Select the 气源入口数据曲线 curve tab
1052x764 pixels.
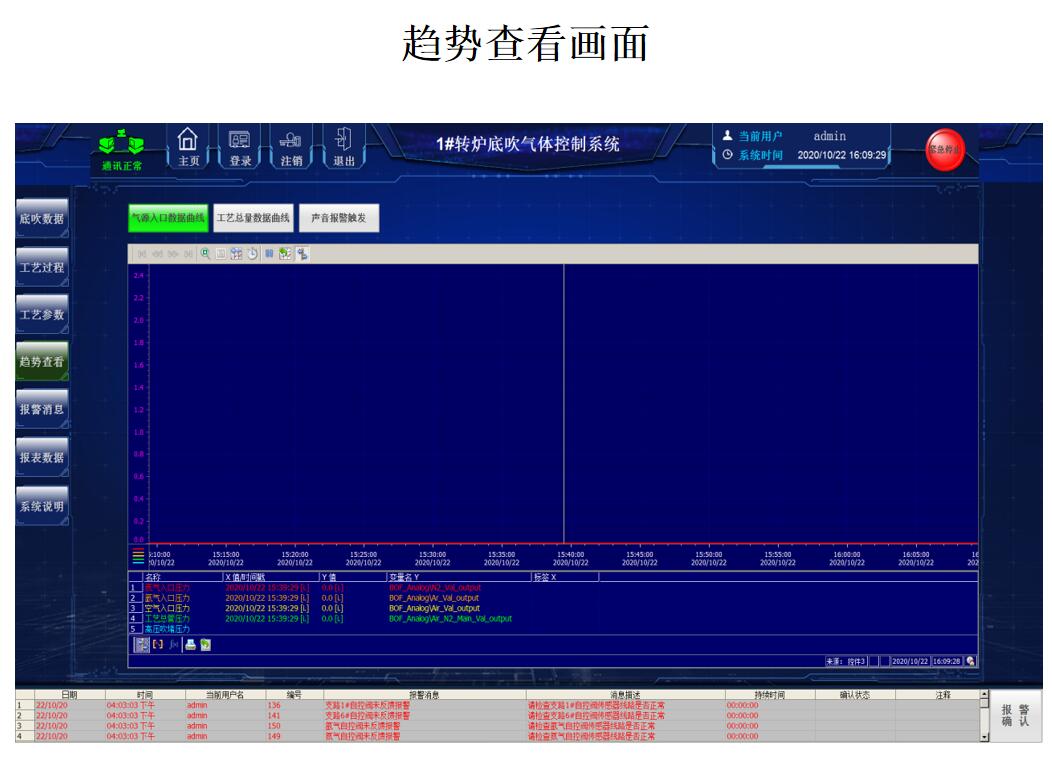point(168,217)
